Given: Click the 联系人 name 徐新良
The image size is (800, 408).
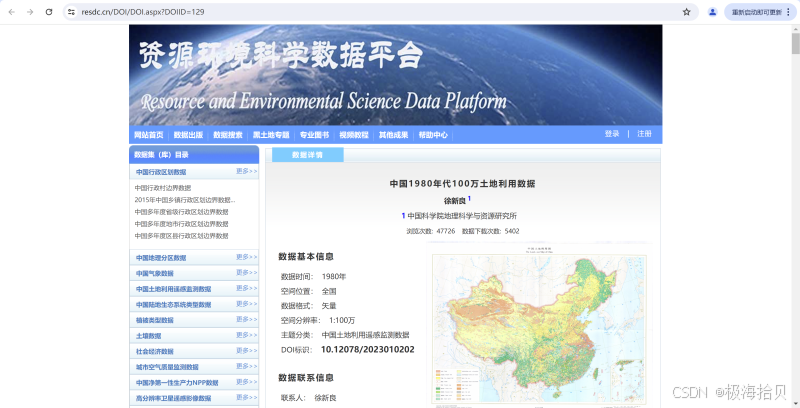Looking at the screenshot, I should click(x=325, y=398).
